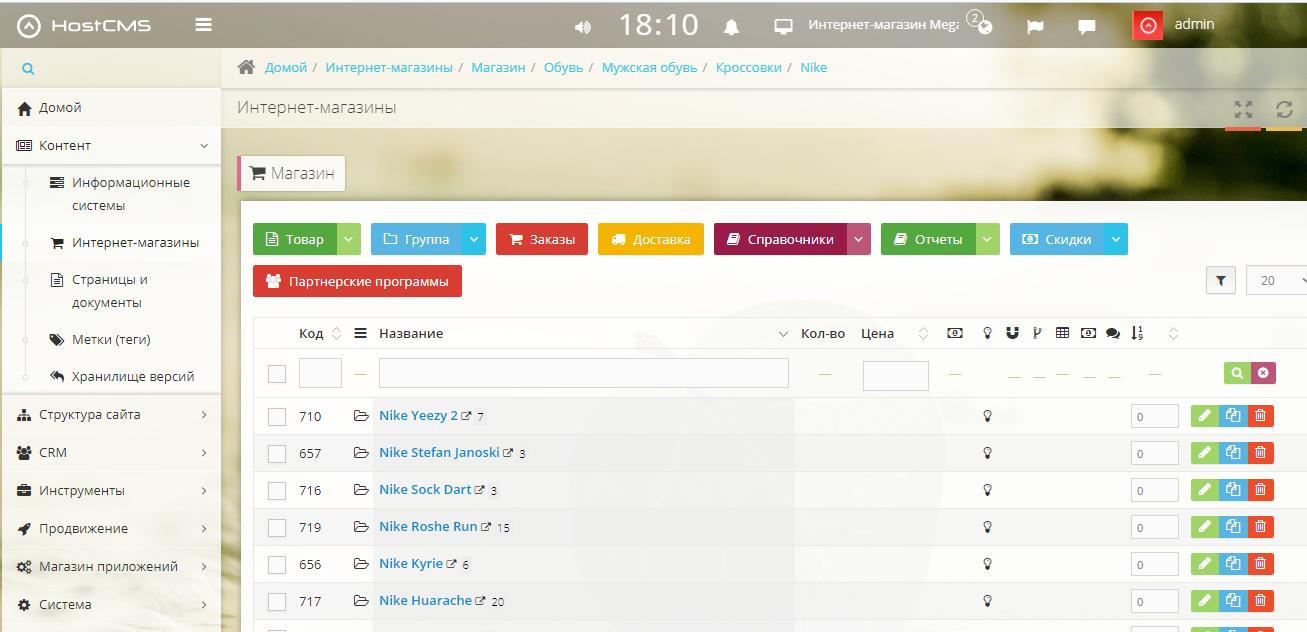
Task: Open the chat messages icon
Action: click(1086, 27)
